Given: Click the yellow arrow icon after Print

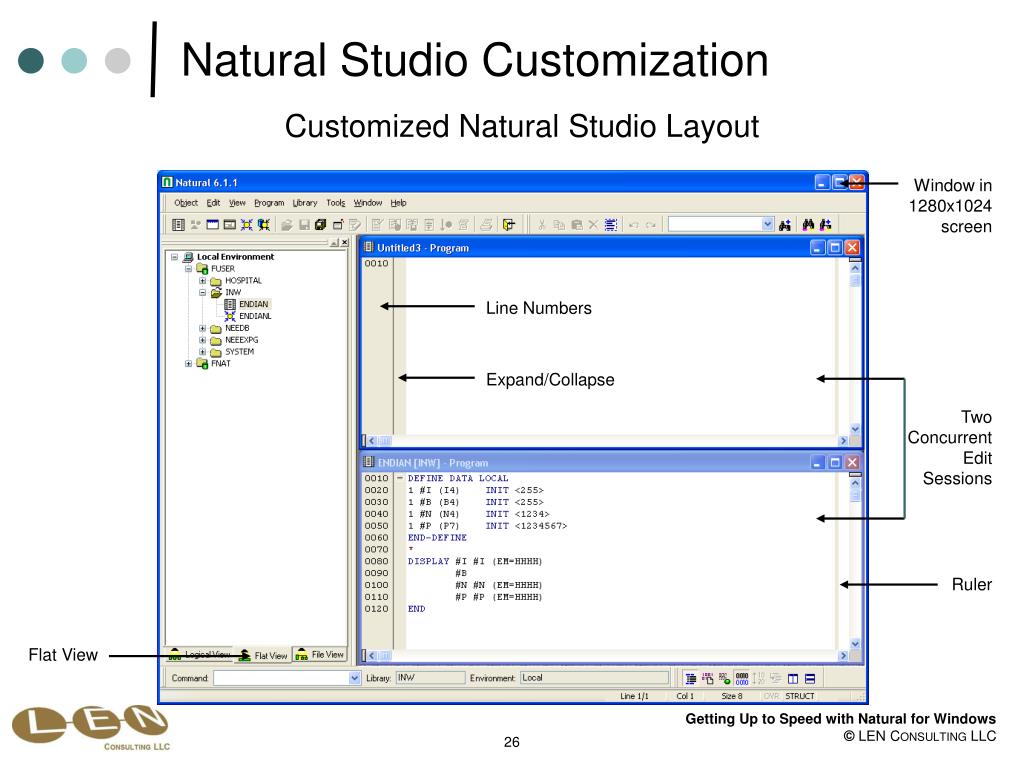Looking at the screenshot, I should (509, 225).
